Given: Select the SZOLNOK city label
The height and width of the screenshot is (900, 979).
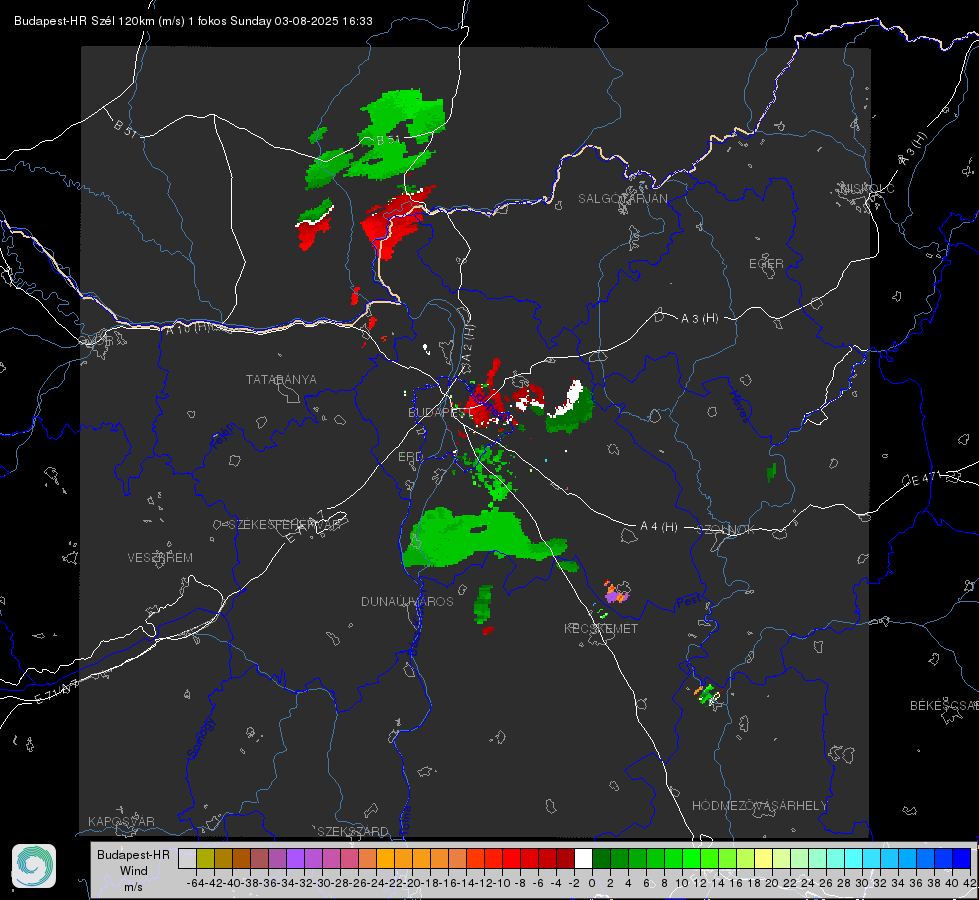Looking at the screenshot, I should [x=727, y=529].
